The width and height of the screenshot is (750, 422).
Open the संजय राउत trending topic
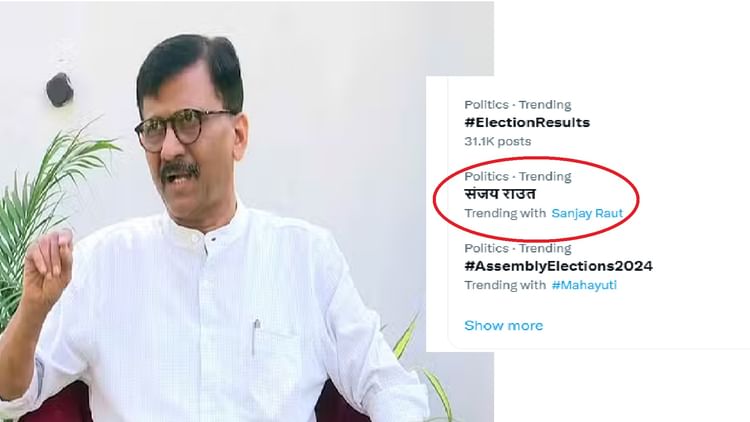(500, 194)
